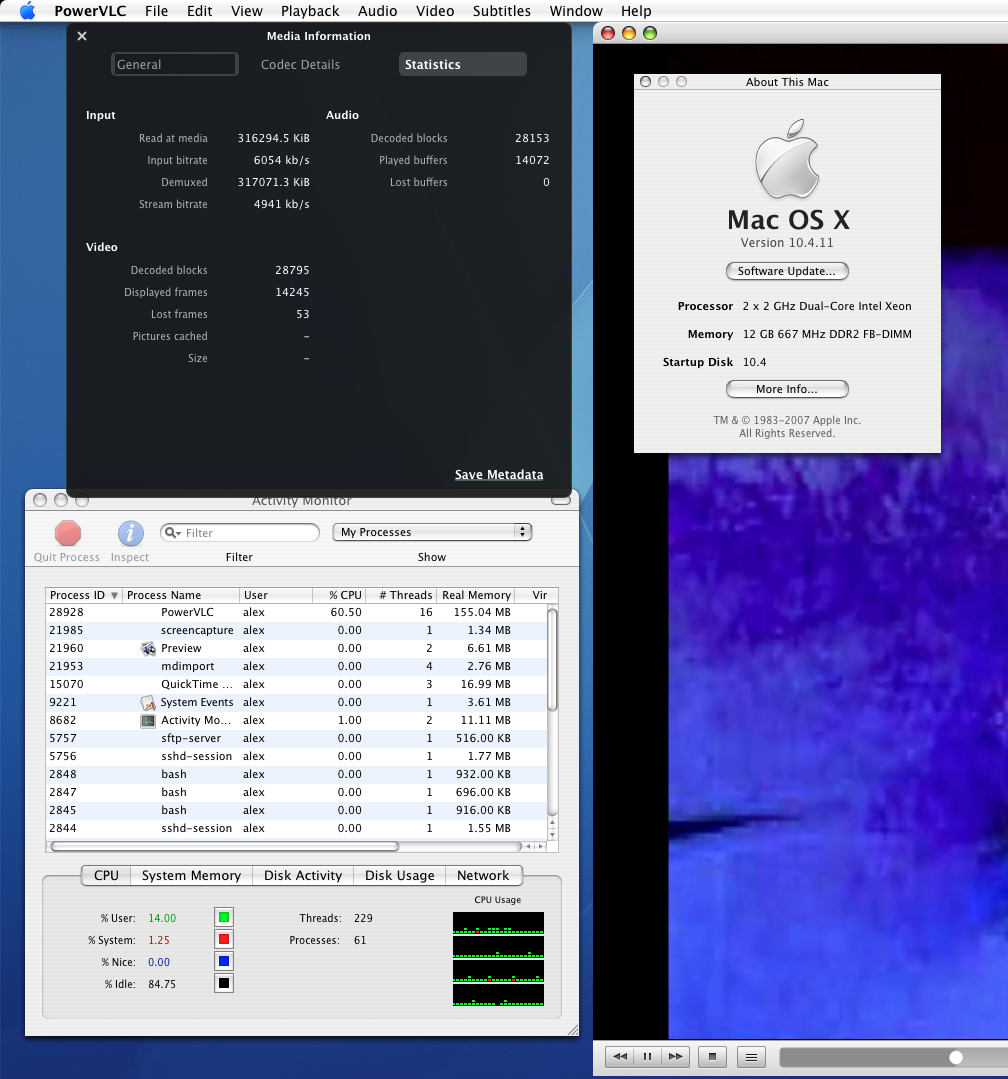This screenshot has height=1079, width=1008.
Task: Click the More Info button
Action: click(787, 389)
